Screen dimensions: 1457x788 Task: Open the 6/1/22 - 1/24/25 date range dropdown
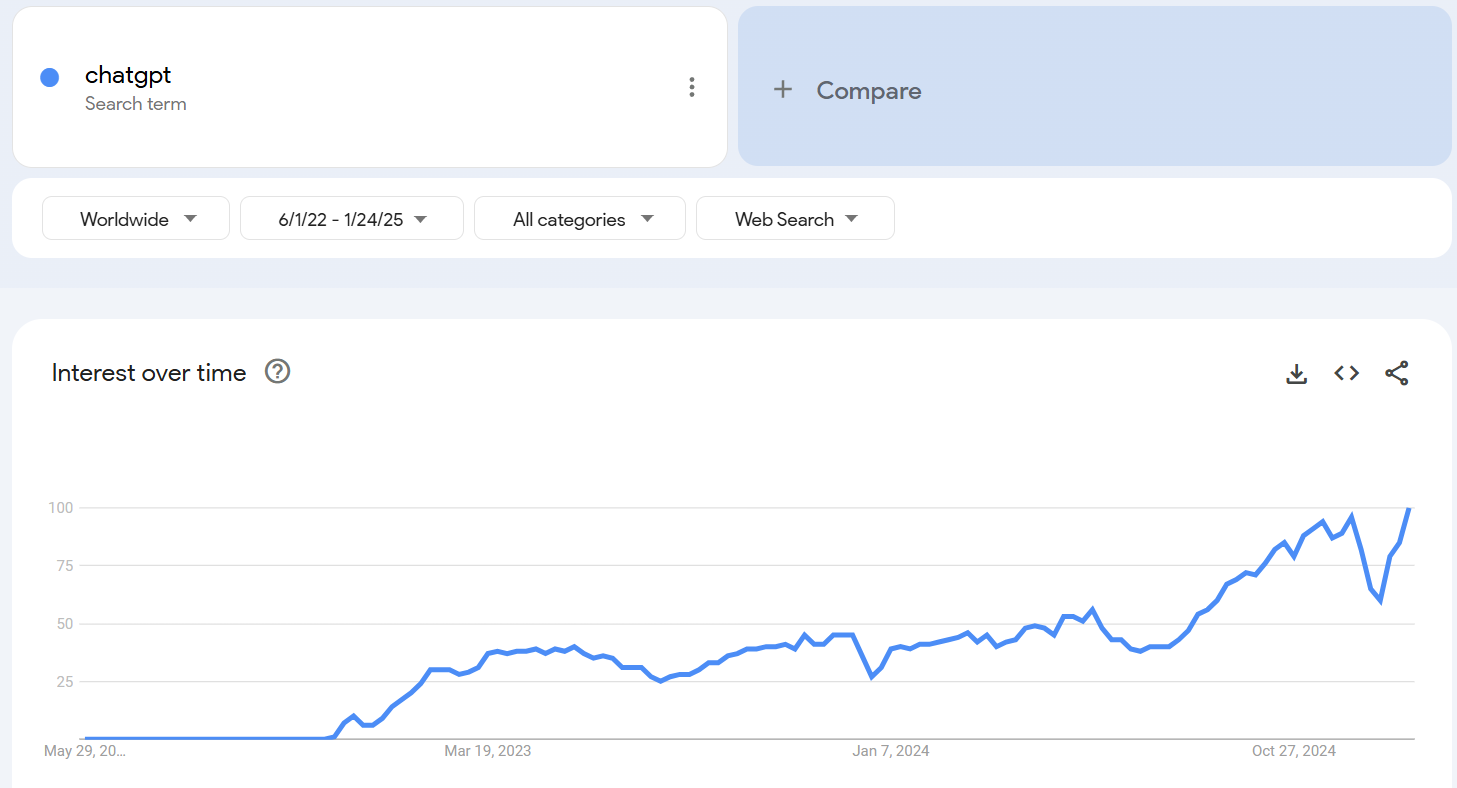point(352,218)
